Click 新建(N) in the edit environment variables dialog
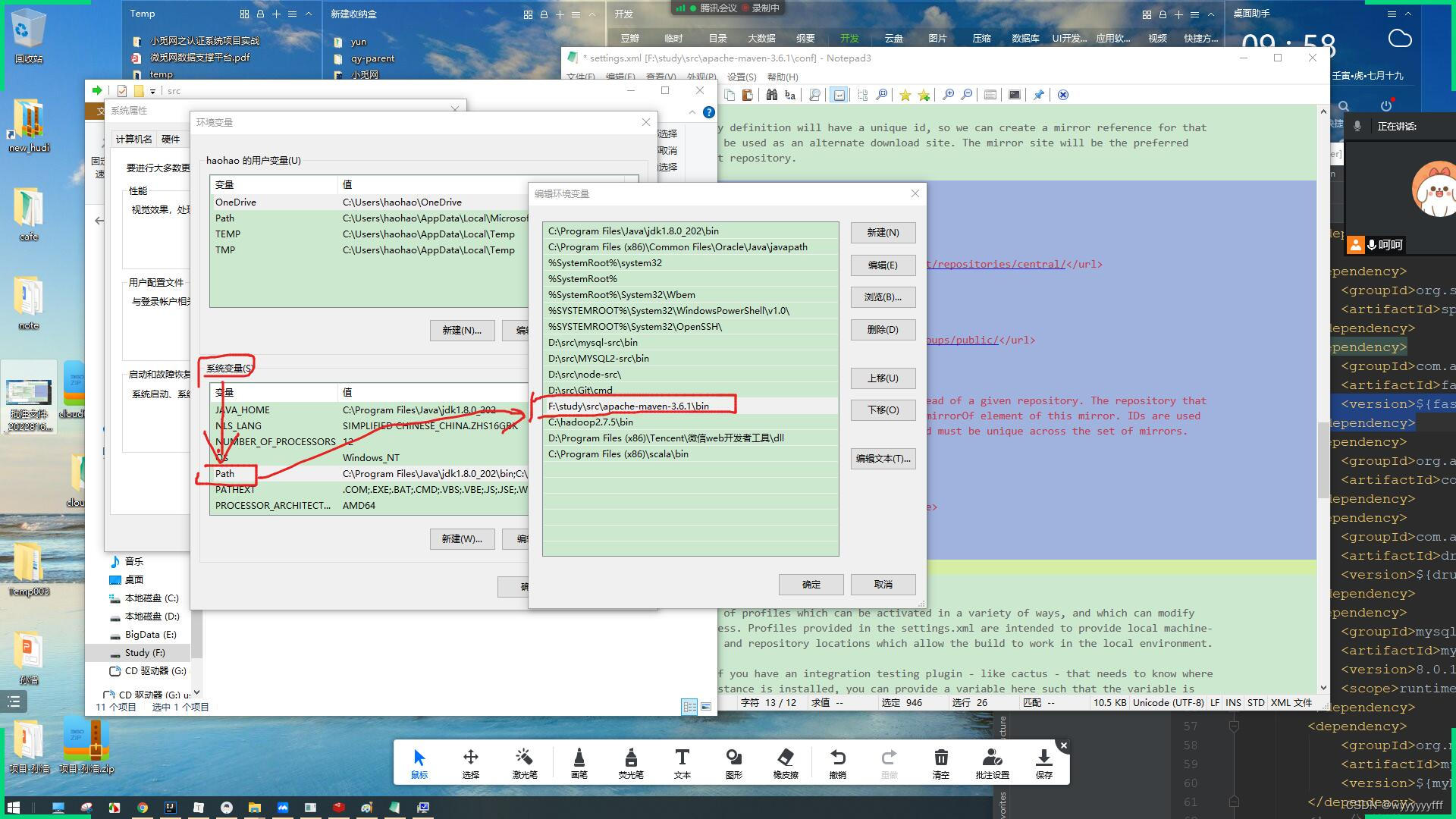Screen dimensions: 1456x819 [883, 232]
